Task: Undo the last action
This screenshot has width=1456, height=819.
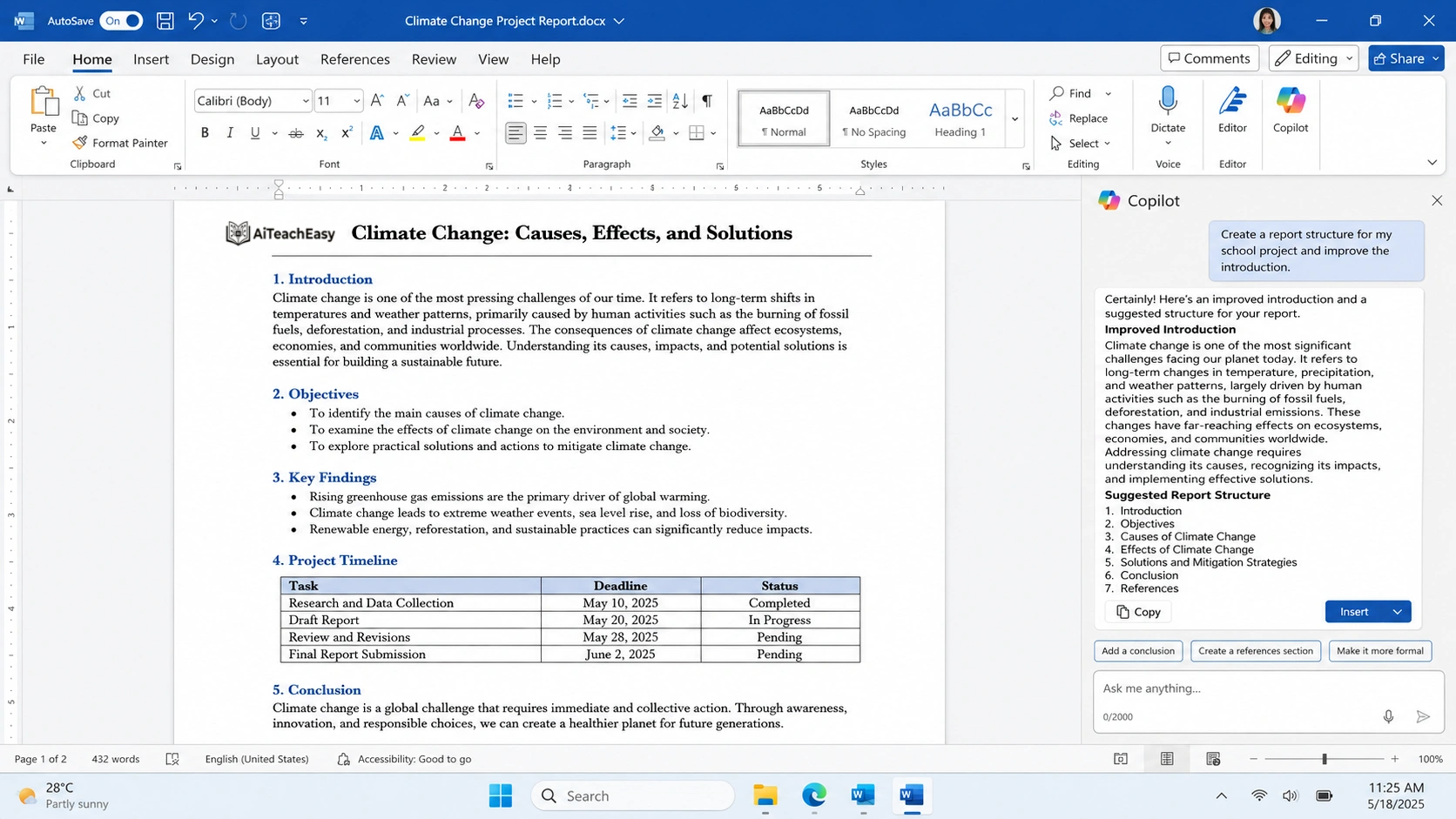Action: 196,21
